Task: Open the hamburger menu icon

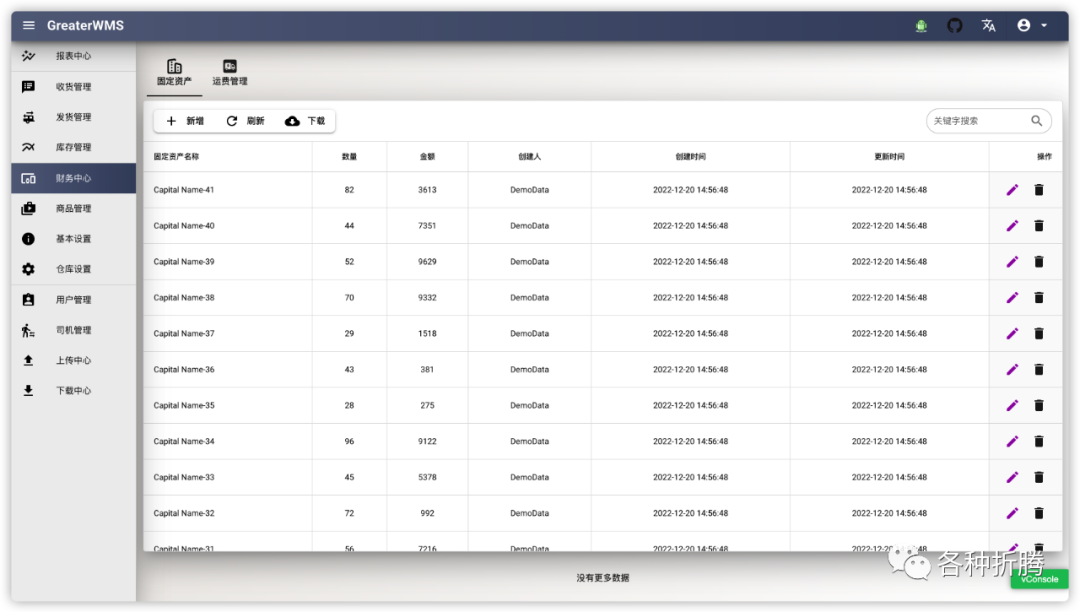Action: (x=28, y=25)
